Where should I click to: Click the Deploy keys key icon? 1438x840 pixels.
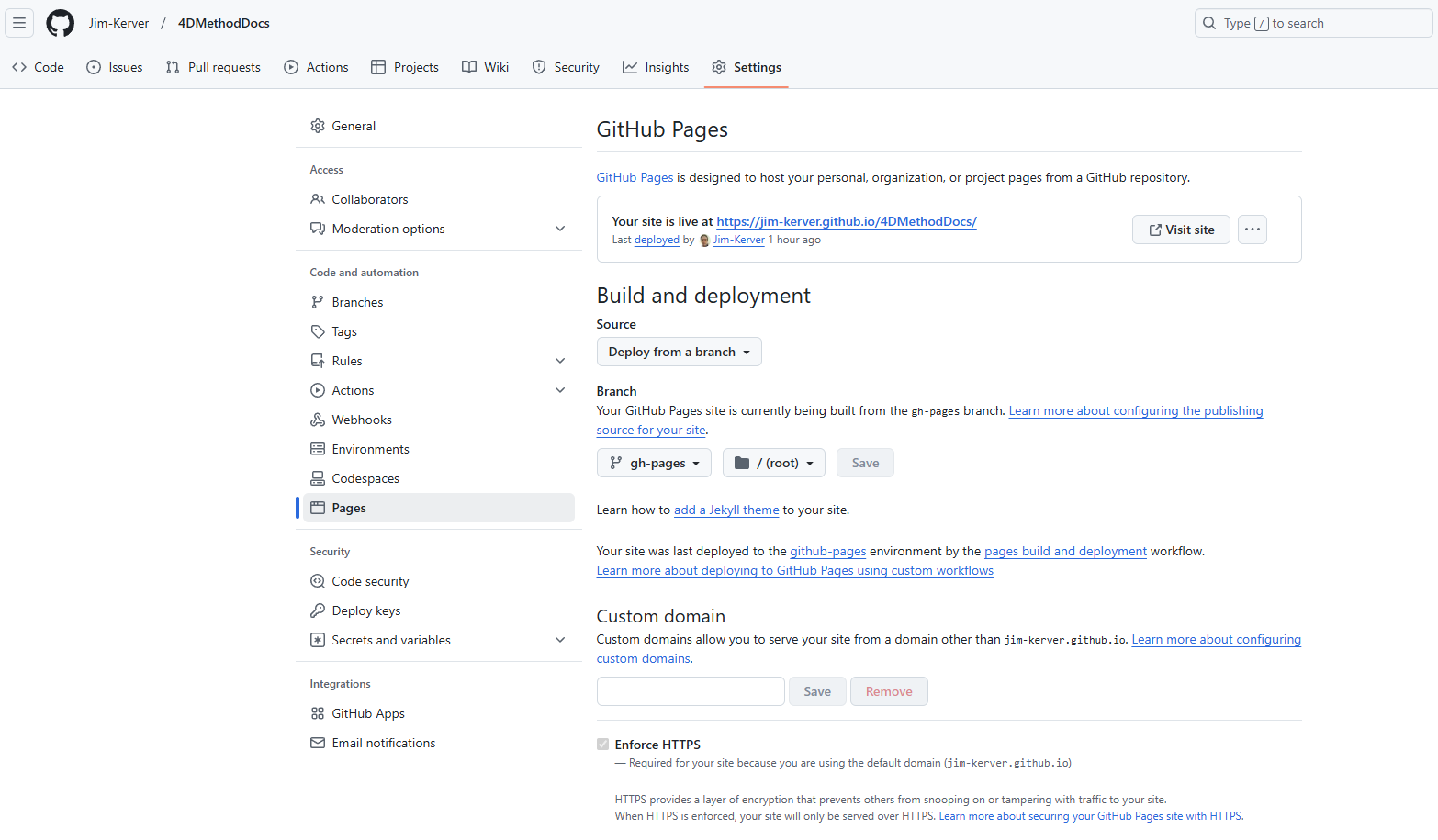coord(318,610)
